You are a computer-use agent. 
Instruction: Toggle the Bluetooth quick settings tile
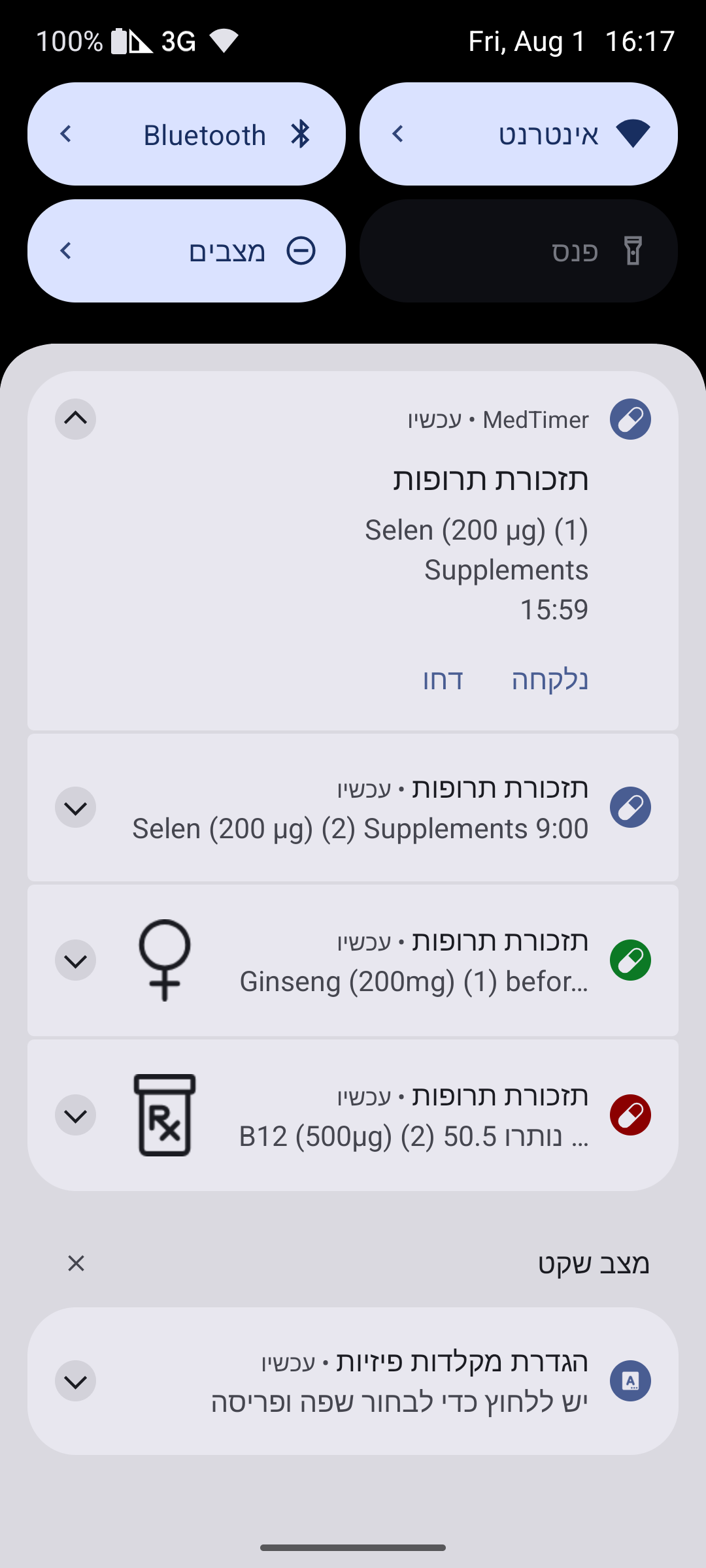(186, 135)
